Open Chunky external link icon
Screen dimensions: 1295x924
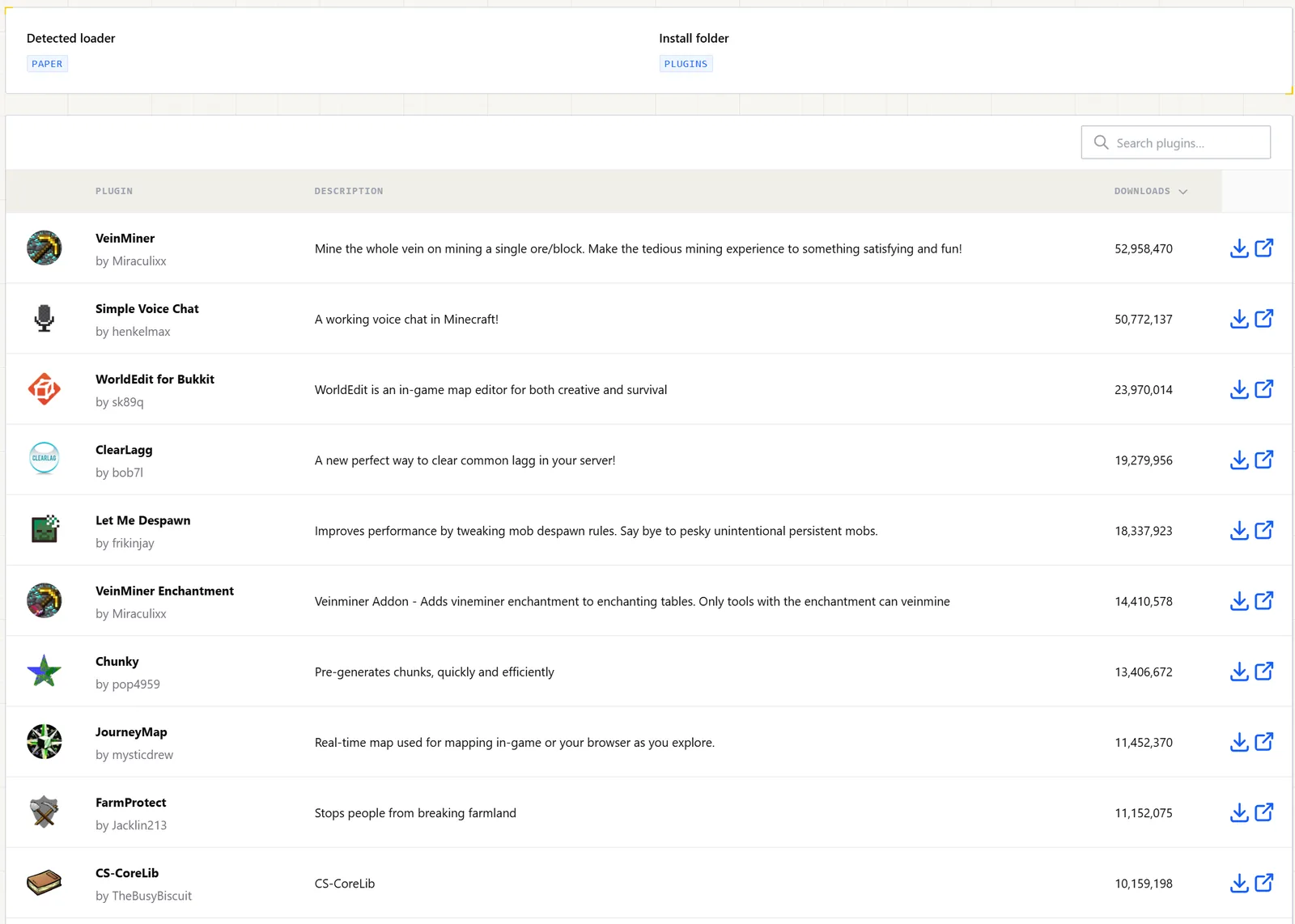click(1264, 671)
